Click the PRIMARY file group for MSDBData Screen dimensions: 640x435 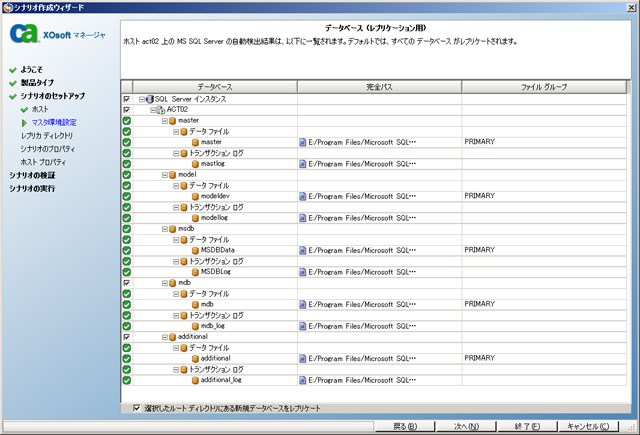(480, 250)
